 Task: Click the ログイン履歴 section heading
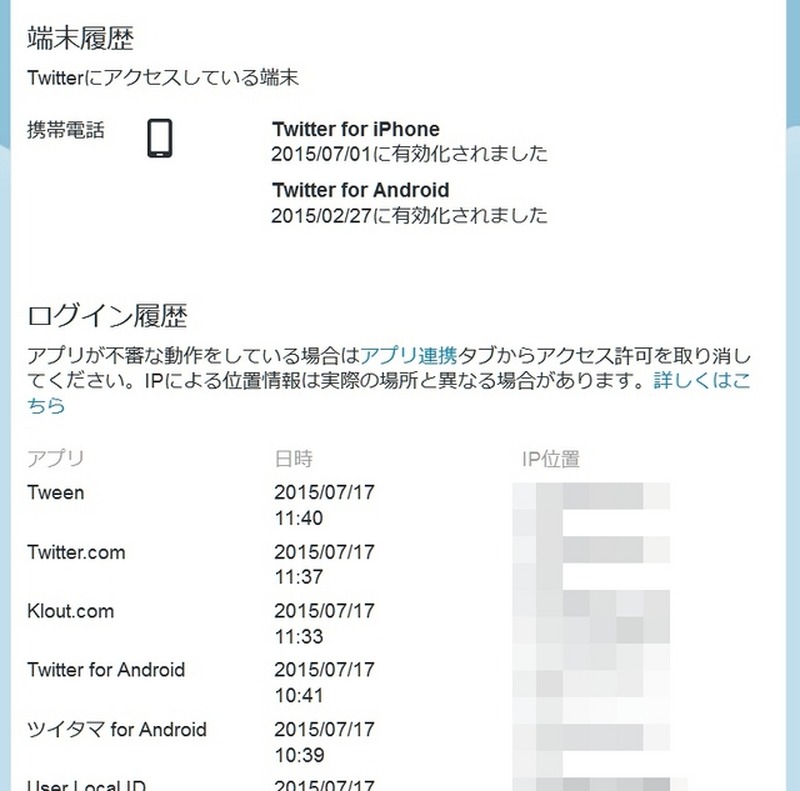(x=107, y=316)
